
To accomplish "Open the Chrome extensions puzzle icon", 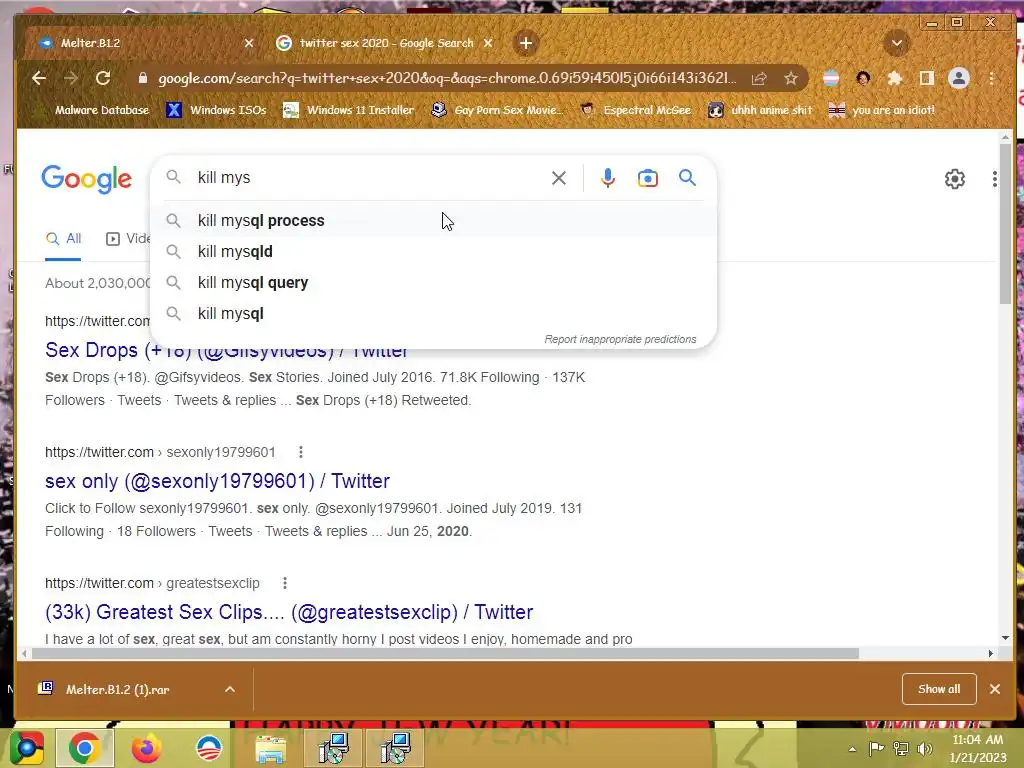I will pos(895,78).
